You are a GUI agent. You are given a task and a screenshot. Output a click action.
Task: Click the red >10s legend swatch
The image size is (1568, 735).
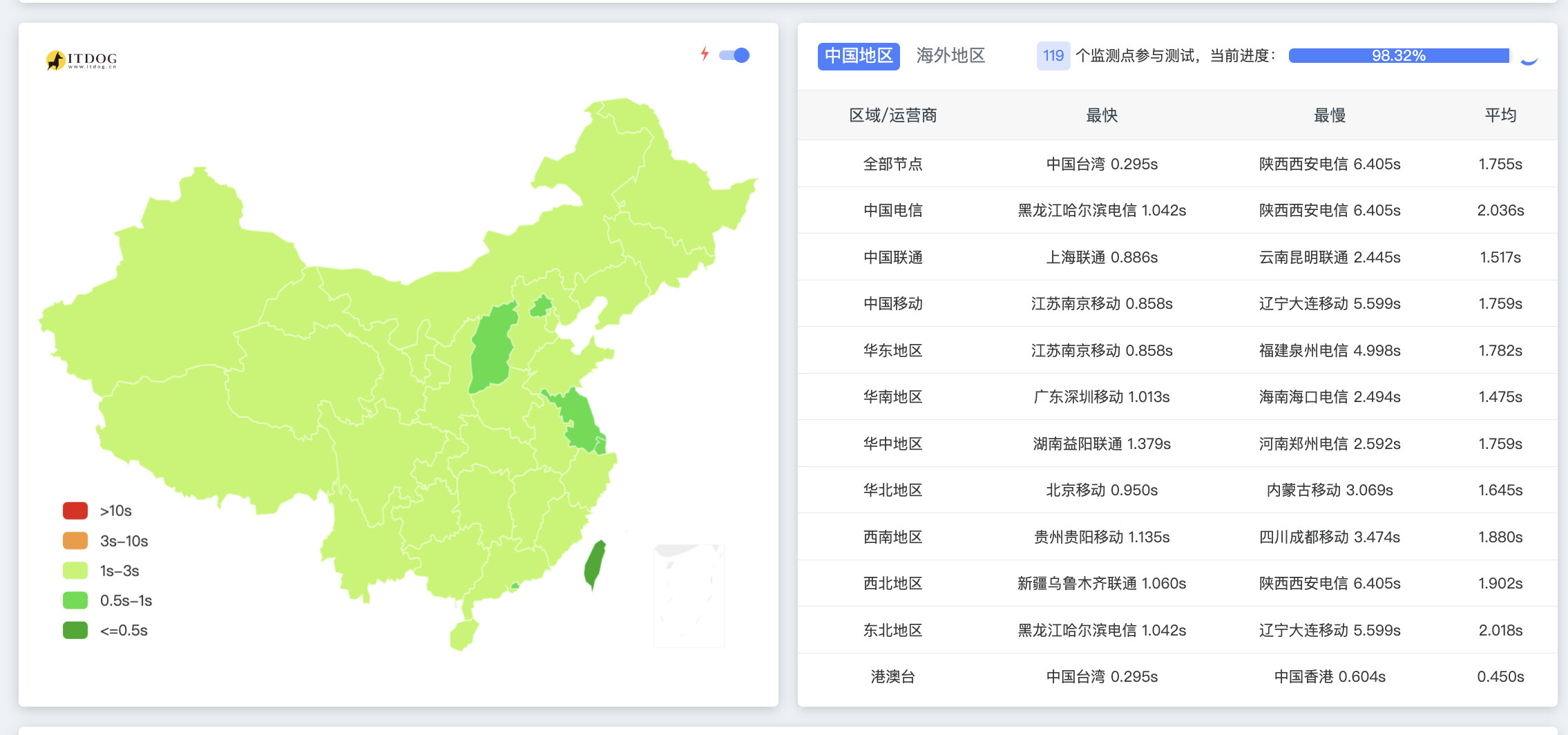coord(75,510)
